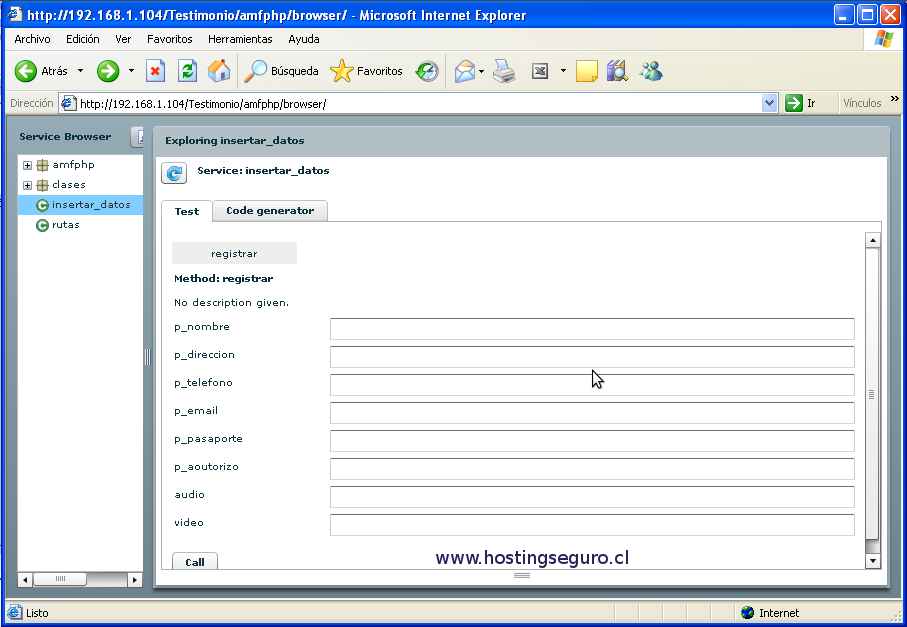Click the Windows flag logo

(x=883, y=39)
